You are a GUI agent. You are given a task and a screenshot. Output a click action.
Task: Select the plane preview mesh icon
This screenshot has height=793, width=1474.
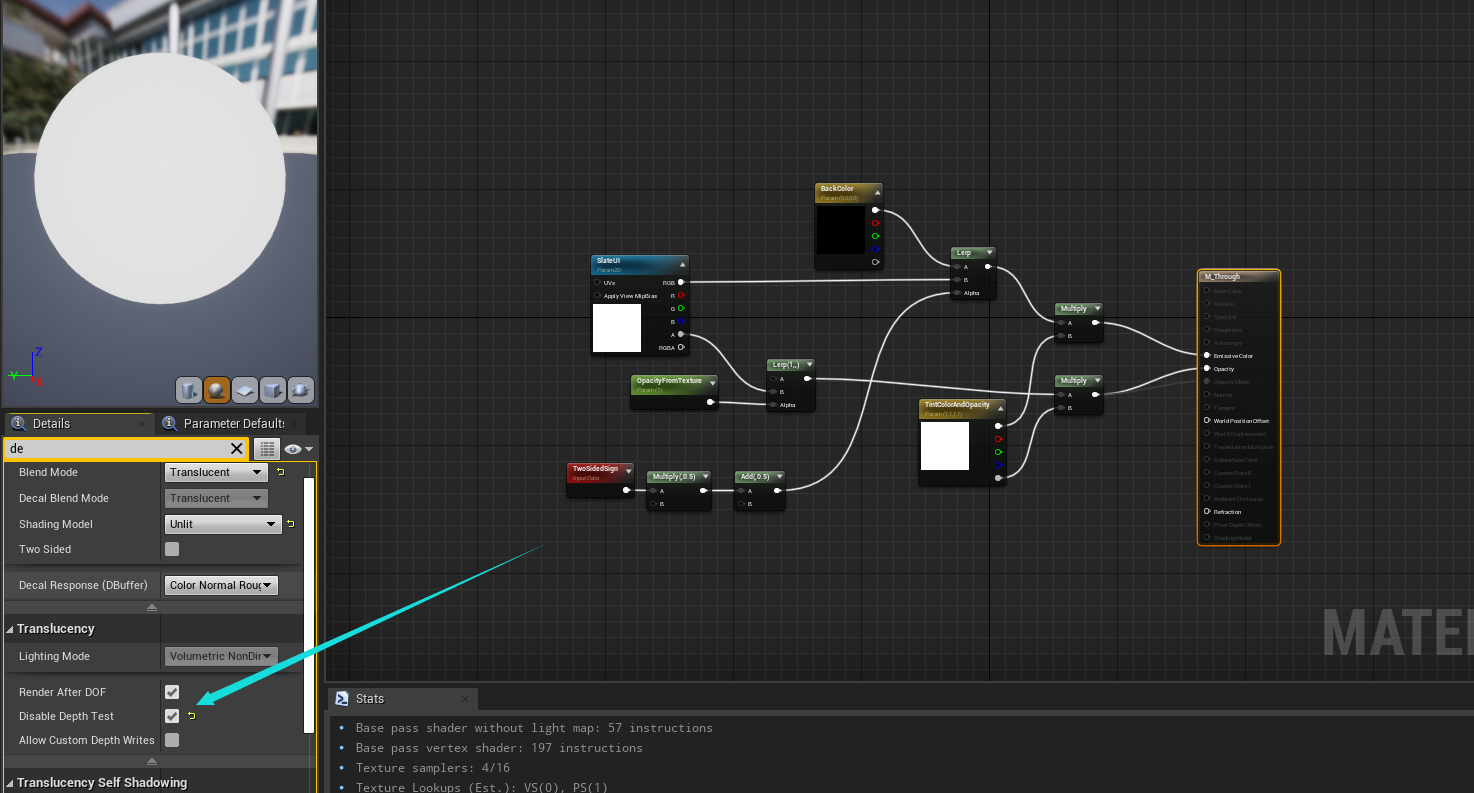[x=245, y=389]
